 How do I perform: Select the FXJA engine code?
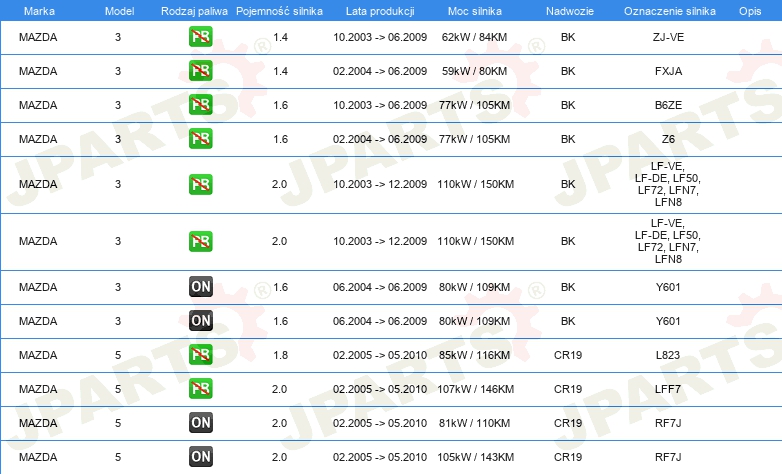pos(668,71)
